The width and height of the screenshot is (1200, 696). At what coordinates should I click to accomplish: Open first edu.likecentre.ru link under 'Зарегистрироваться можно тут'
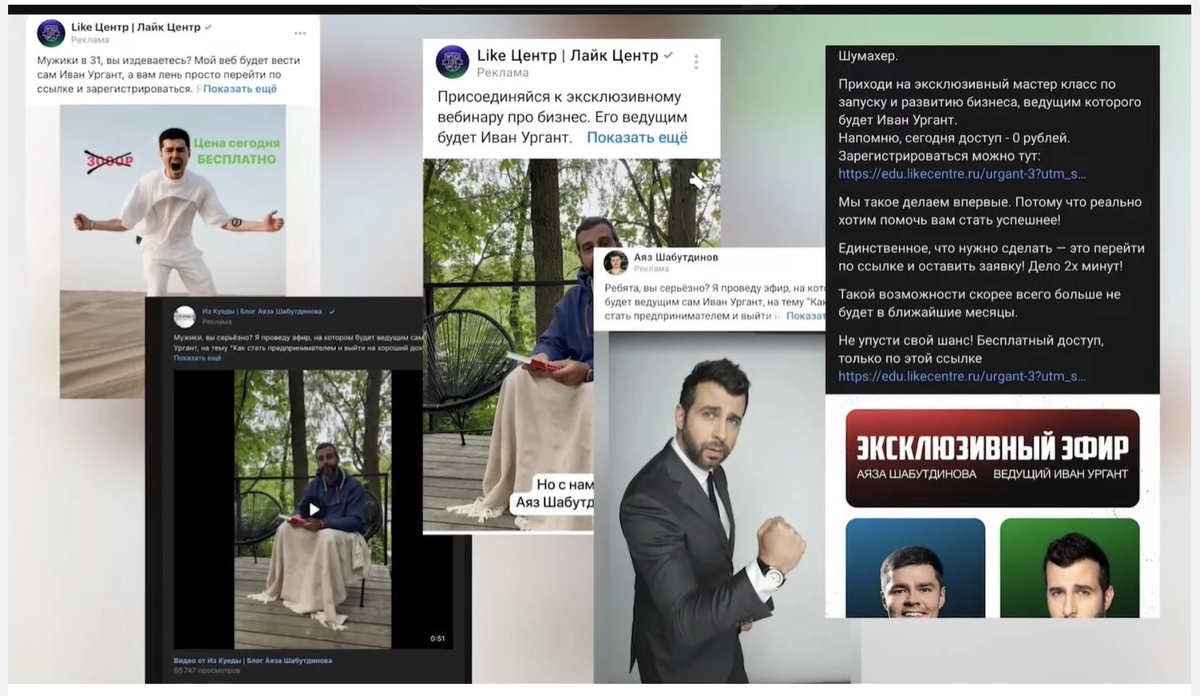tap(962, 174)
